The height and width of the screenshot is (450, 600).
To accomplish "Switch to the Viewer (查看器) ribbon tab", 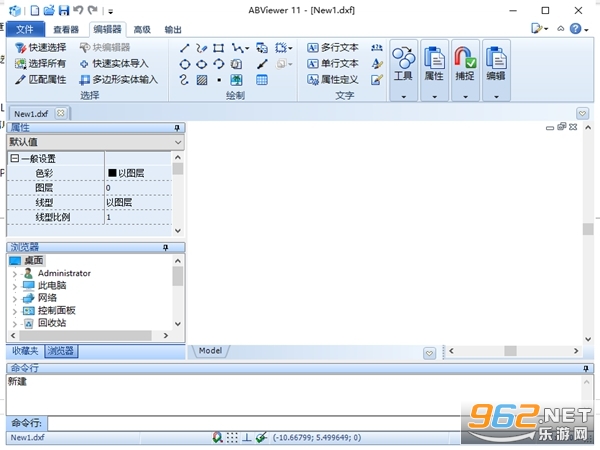I will 66,29.
